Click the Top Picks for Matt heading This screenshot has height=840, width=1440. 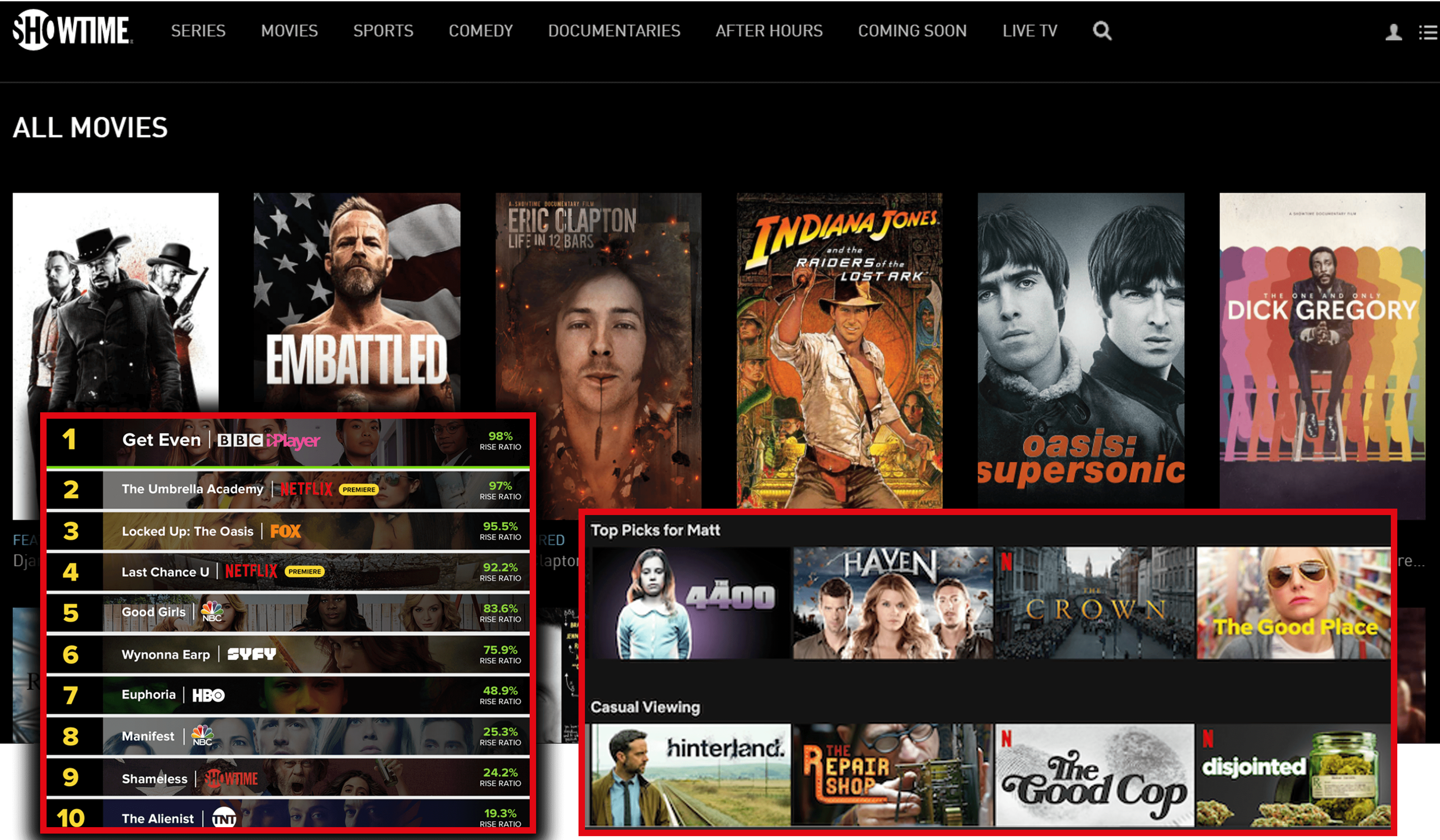(x=655, y=530)
